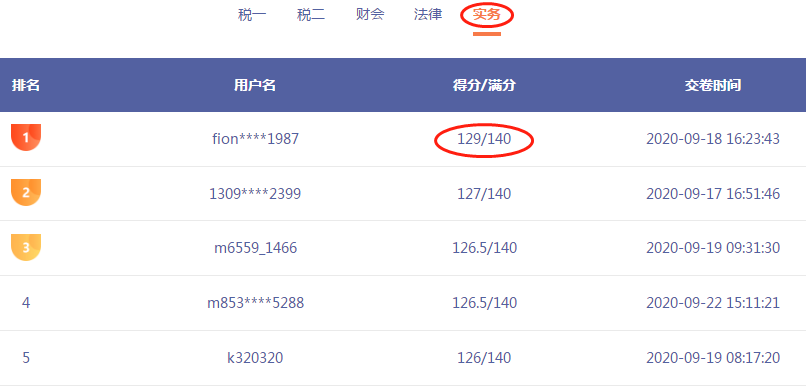806x391 pixels.
Task: Select the 实务 tab
Action: 487,15
